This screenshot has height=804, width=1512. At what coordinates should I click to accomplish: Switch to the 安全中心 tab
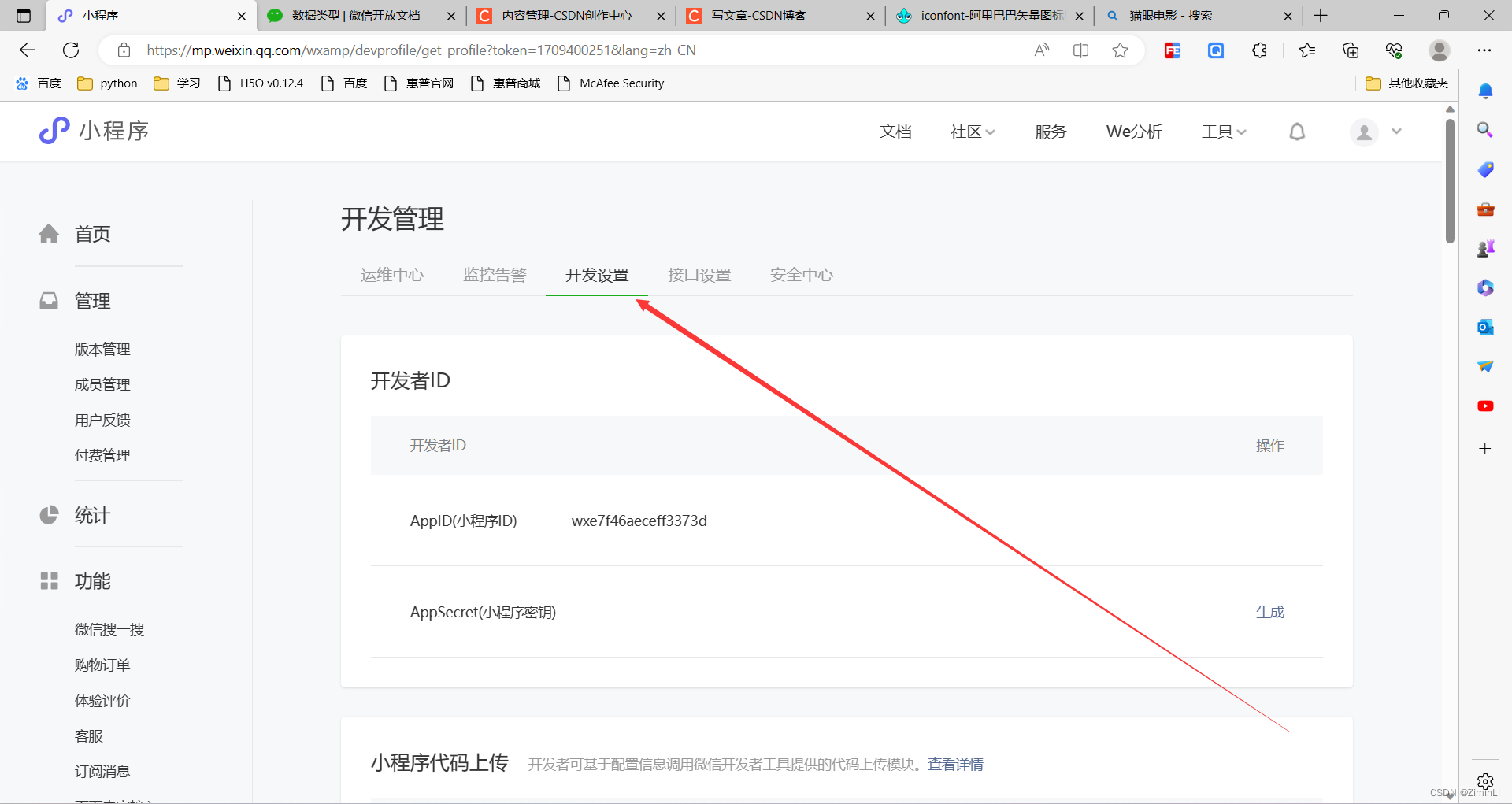(x=802, y=275)
